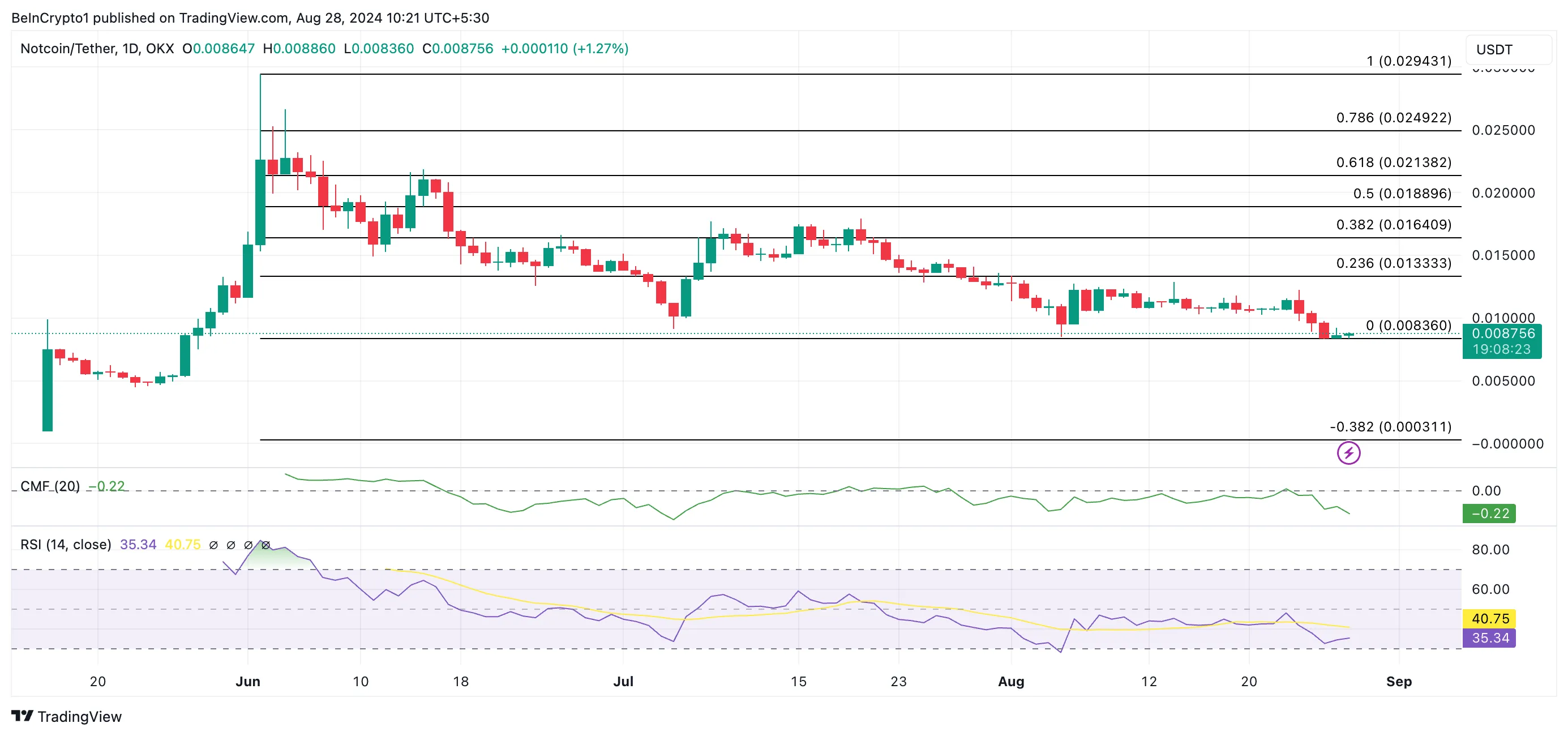Click the 18 date label on the time axis

(x=461, y=682)
